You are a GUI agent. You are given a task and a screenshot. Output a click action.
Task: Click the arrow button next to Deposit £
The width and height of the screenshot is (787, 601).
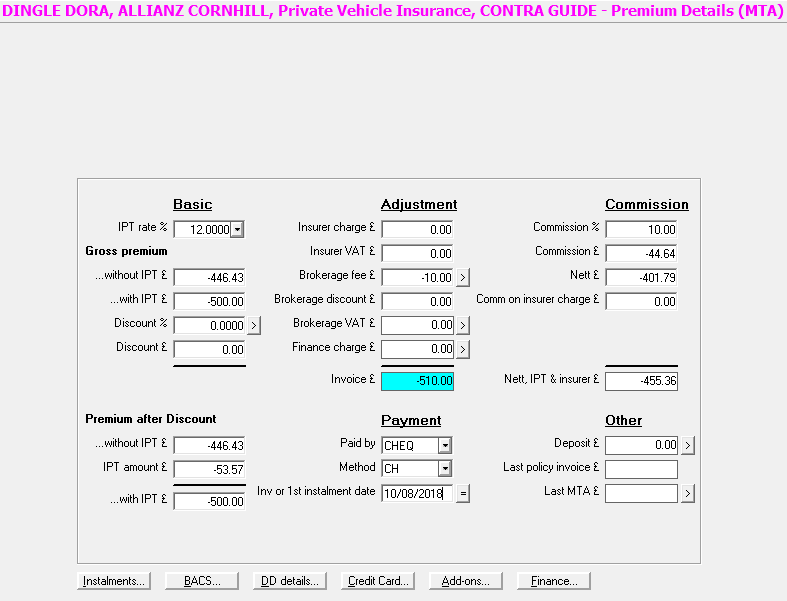point(688,445)
